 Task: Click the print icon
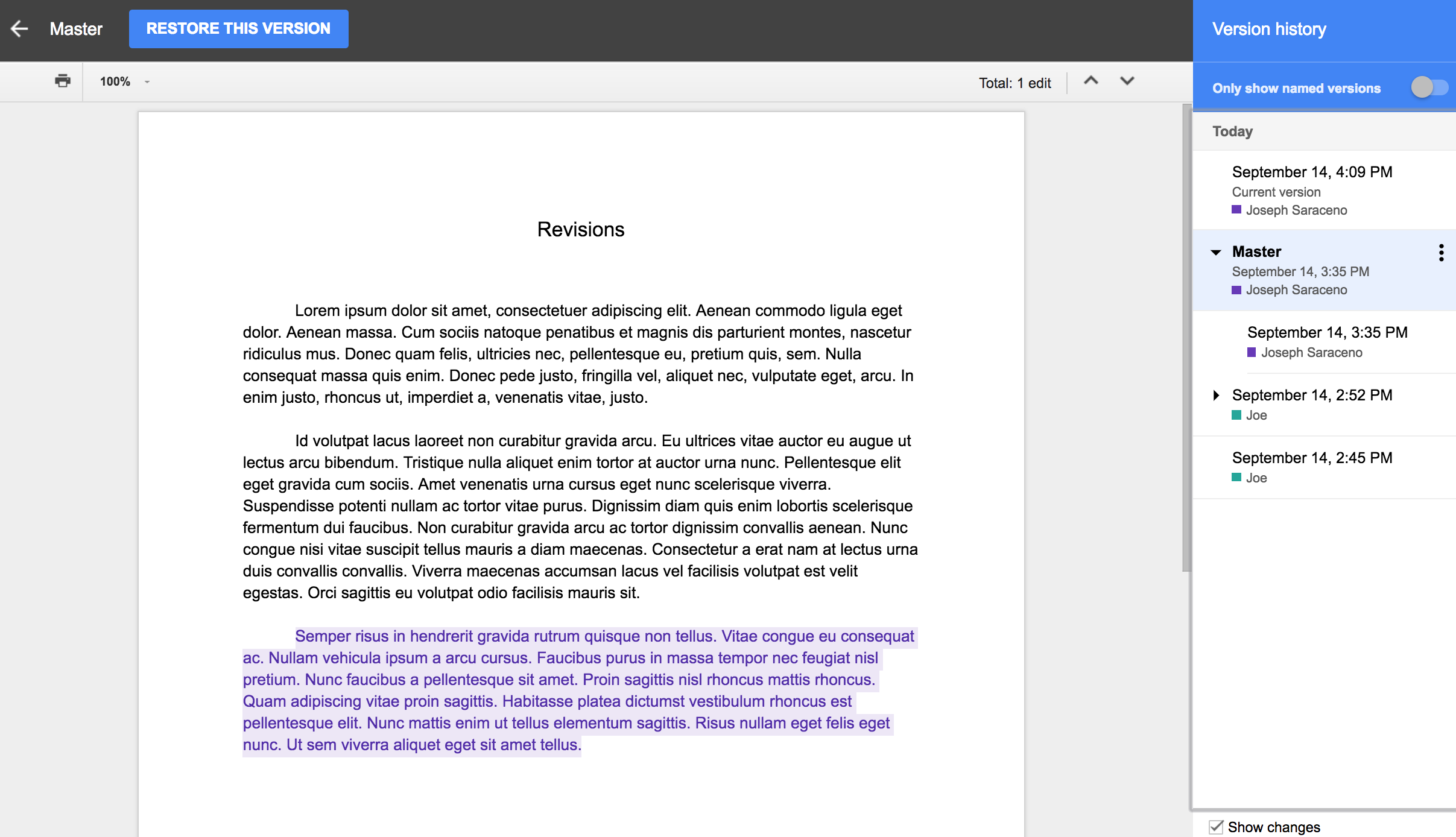[x=62, y=81]
